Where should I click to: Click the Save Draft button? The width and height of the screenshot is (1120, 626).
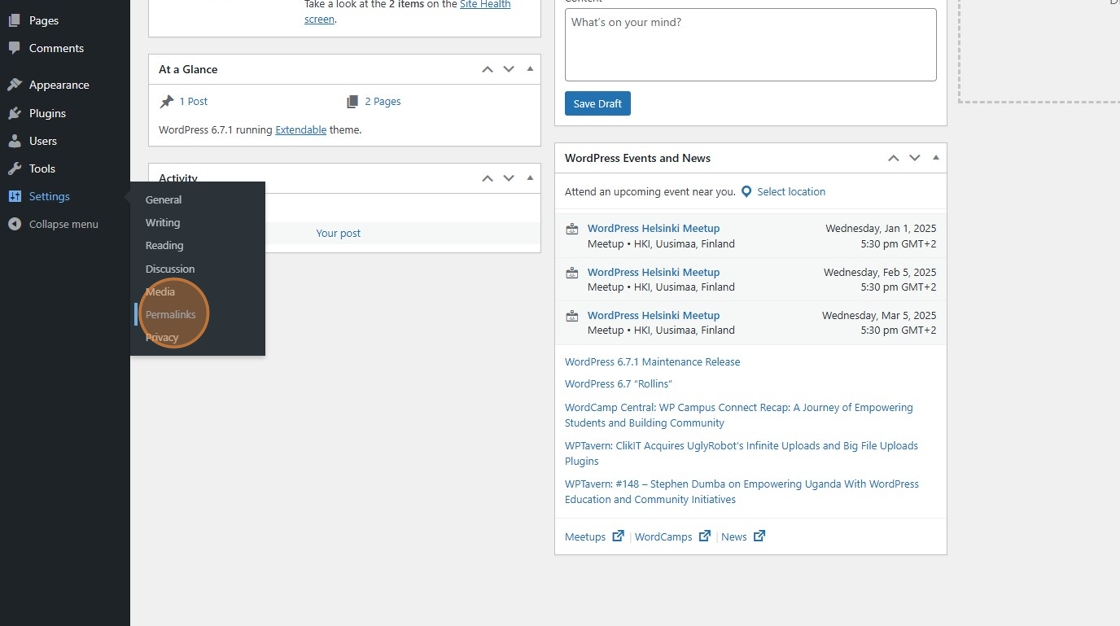pyautogui.click(x=598, y=104)
